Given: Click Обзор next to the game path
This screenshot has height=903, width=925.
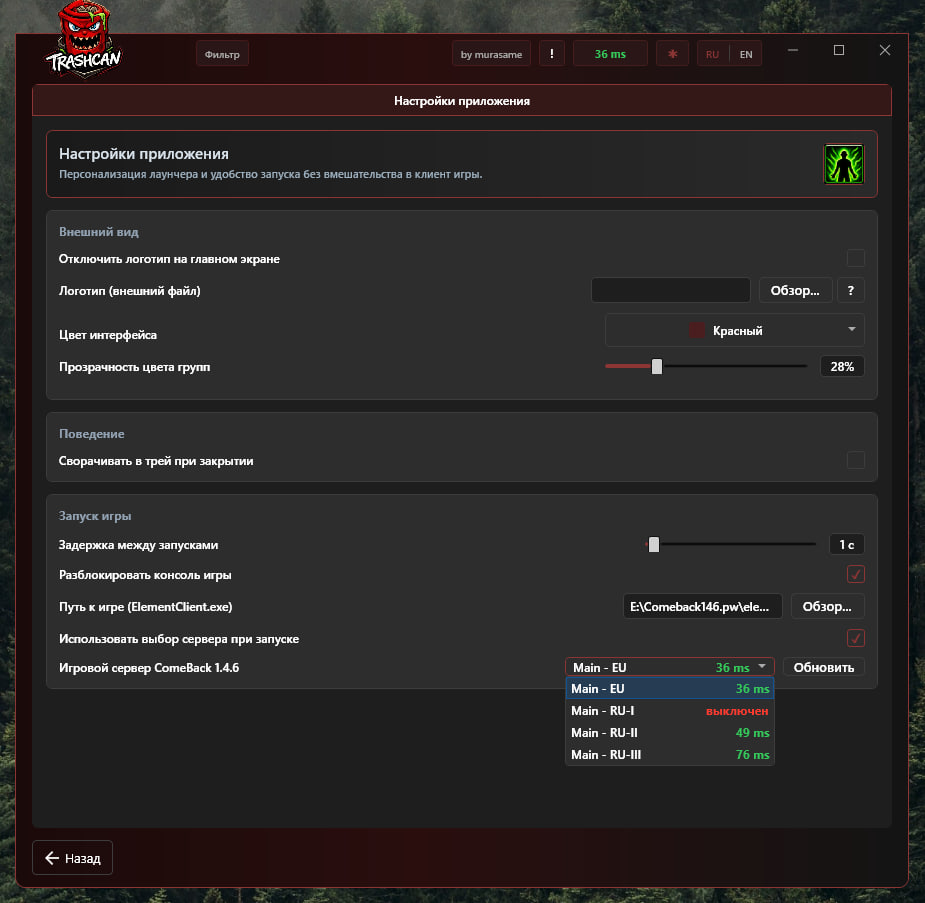Looking at the screenshot, I should pos(827,606).
